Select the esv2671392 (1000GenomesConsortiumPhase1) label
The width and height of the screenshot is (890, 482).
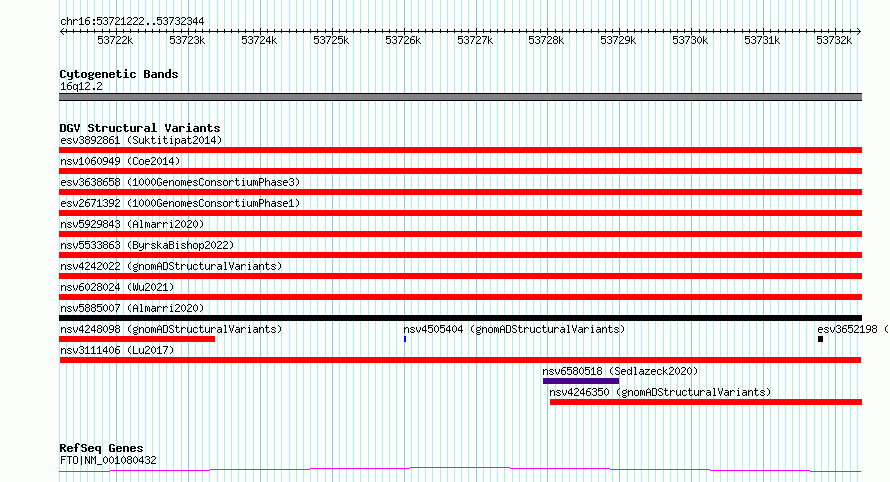[180, 203]
